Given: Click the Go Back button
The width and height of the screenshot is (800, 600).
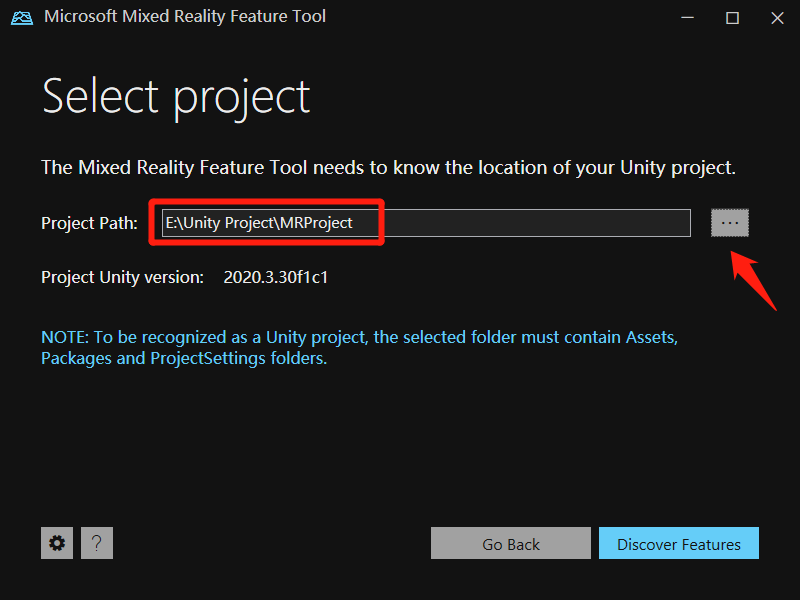Looking at the screenshot, I should click(x=511, y=543).
